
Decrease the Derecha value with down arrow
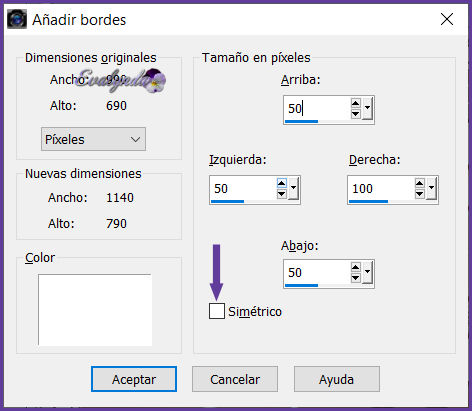[x=420, y=194]
